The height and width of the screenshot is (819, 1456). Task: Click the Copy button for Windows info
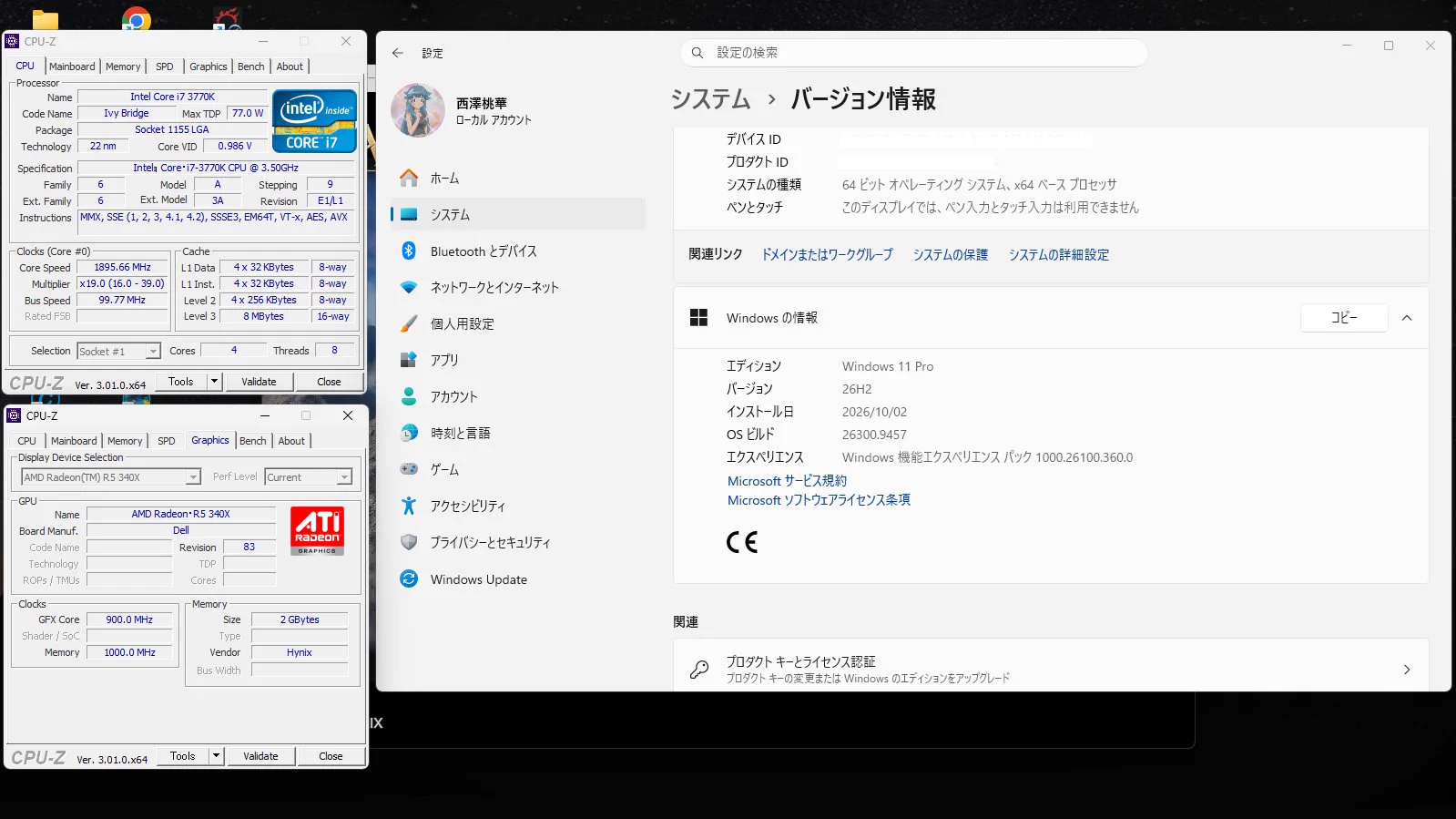(x=1344, y=318)
